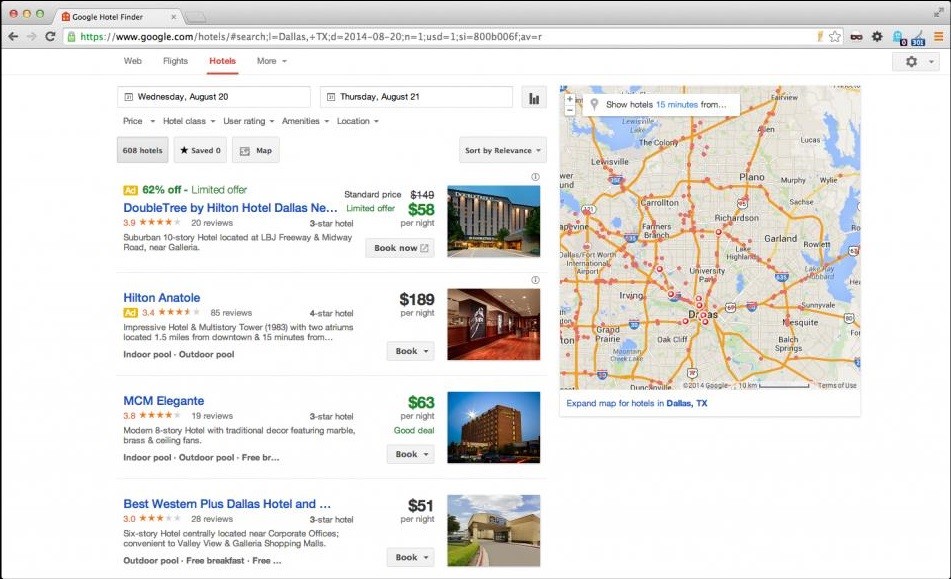Expand Book options for Hilton Anatole

tap(411, 351)
